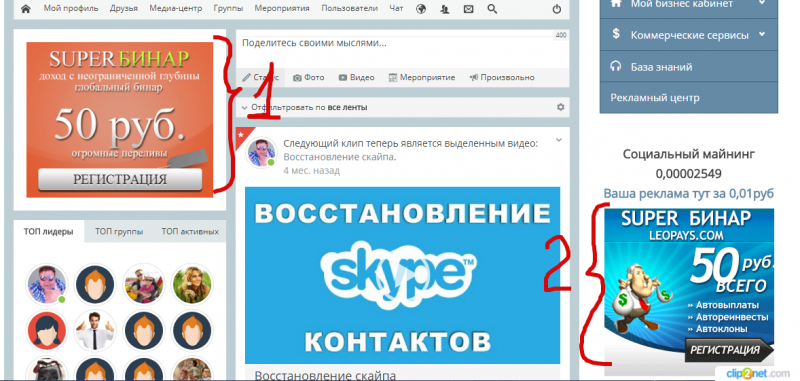
Task: Open the post options chevron
Action: (x=559, y=140)
